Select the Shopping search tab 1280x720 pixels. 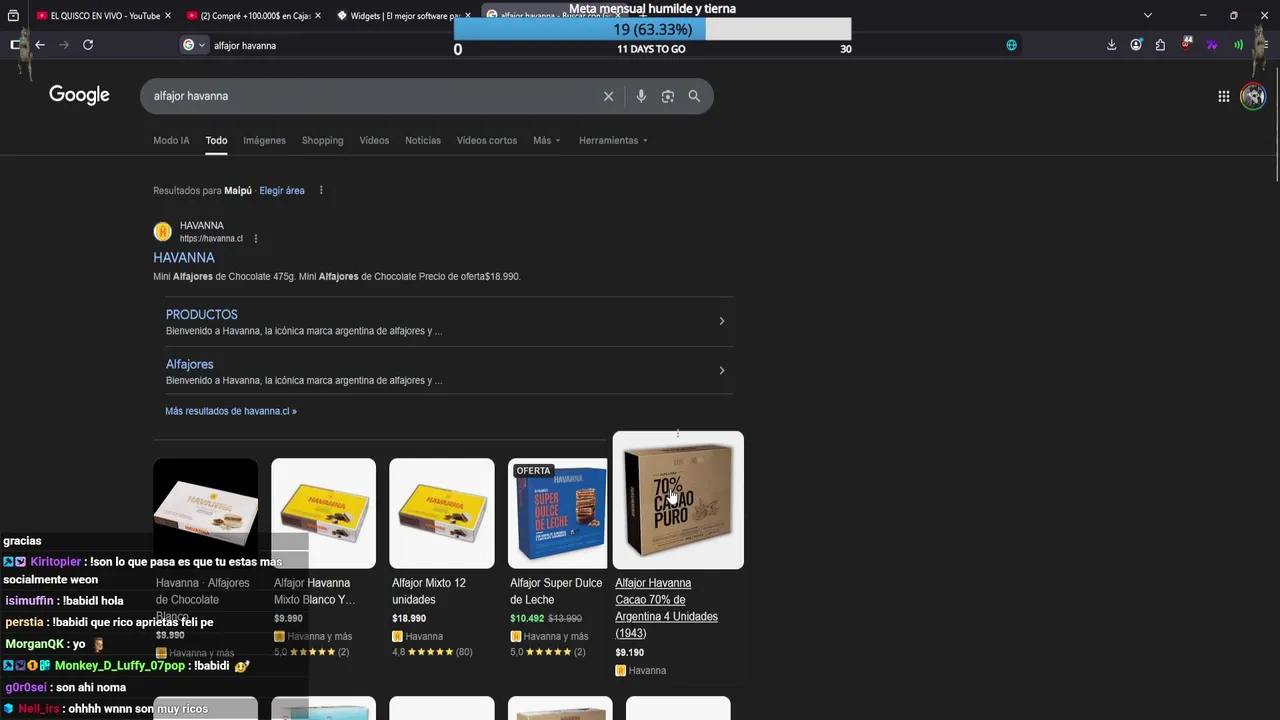tap(322, 140)
